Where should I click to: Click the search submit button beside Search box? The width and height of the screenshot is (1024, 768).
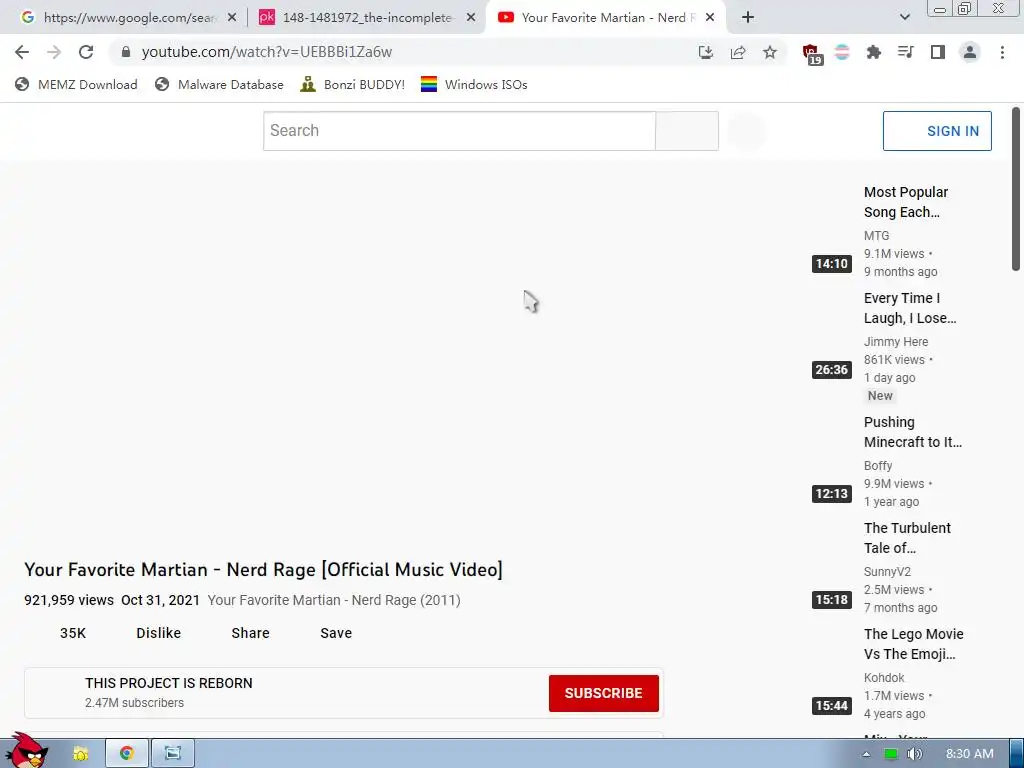click(x=687, y=131)
